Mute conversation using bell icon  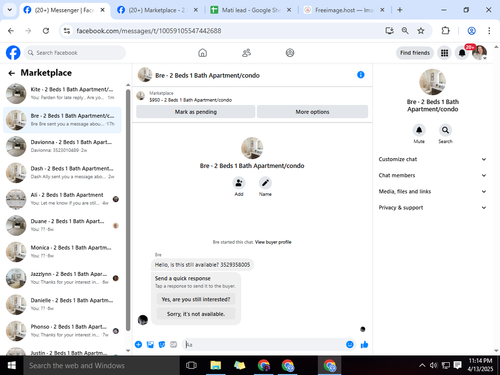click(x=419, y=130)
